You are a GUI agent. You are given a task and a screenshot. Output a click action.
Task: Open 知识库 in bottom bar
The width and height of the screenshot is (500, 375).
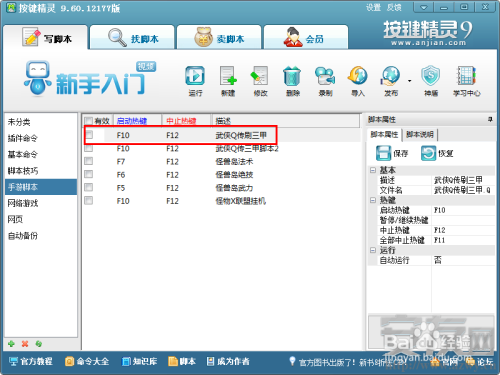(x=139, y=361)
